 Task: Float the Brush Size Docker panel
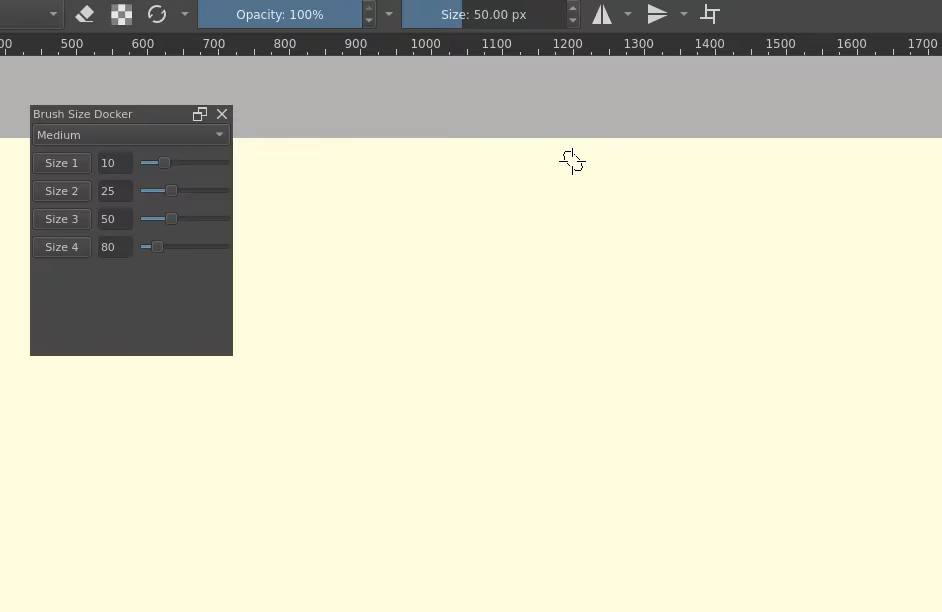(x=199, y=114)
